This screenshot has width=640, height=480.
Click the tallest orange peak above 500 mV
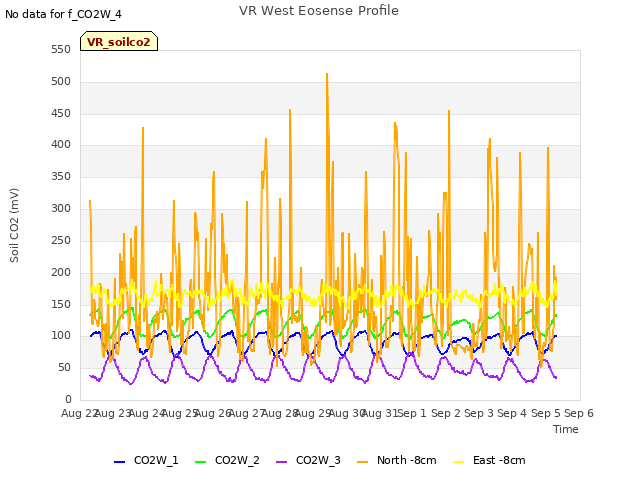click(327, 74)
